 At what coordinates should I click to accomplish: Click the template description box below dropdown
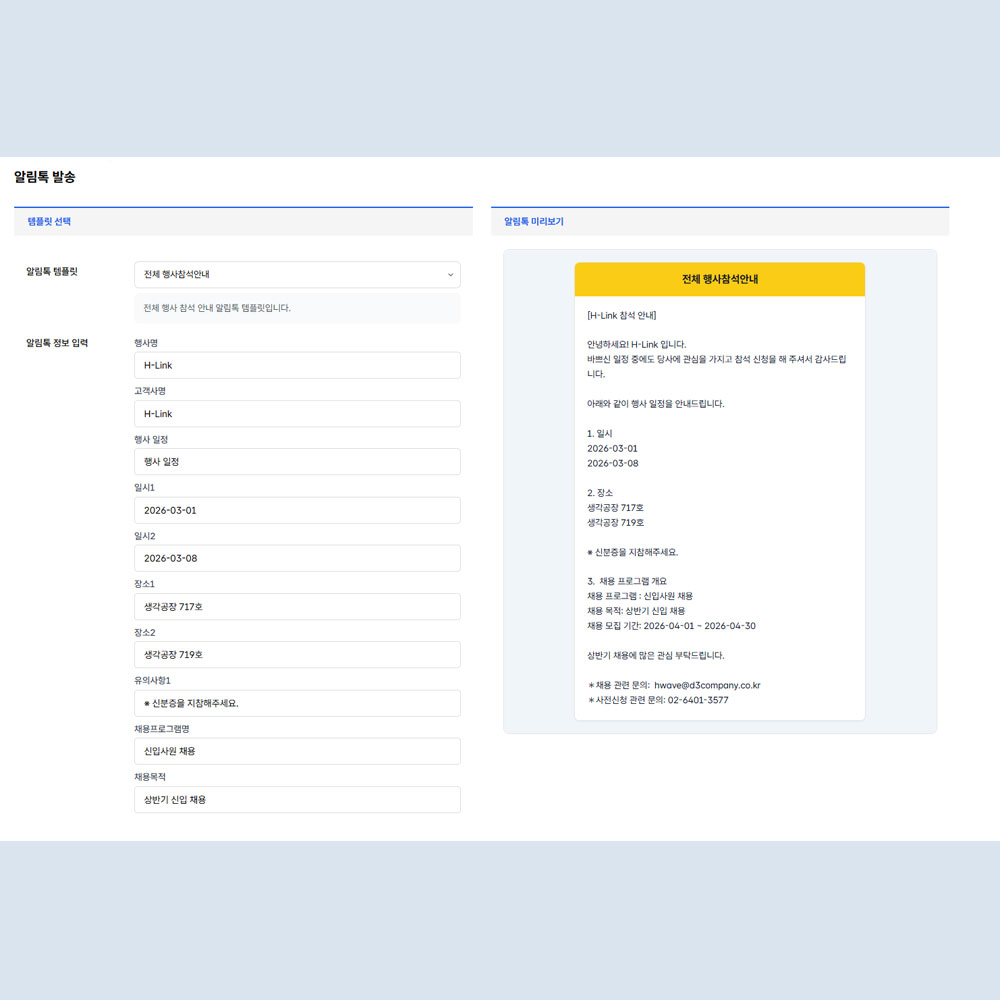(297, 308)
